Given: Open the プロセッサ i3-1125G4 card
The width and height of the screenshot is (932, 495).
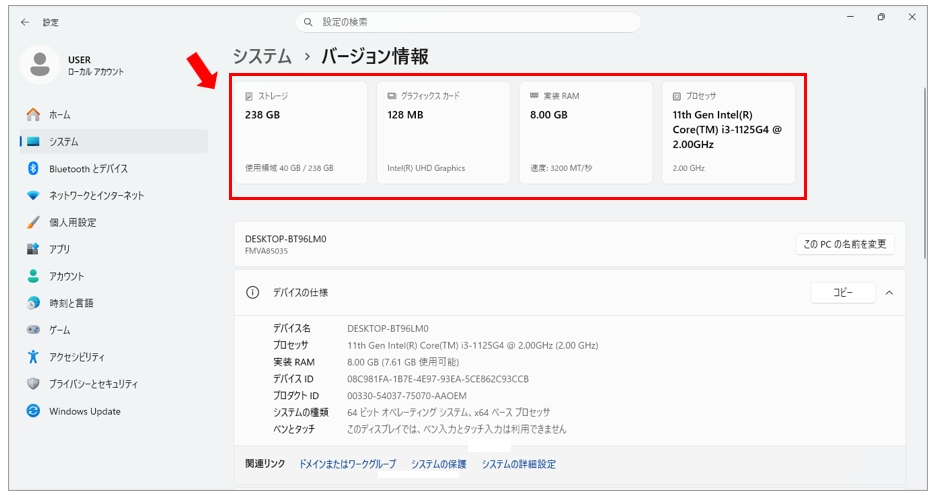Looking at the screenshot, I should pyautogui.click(x=729, y=133).
